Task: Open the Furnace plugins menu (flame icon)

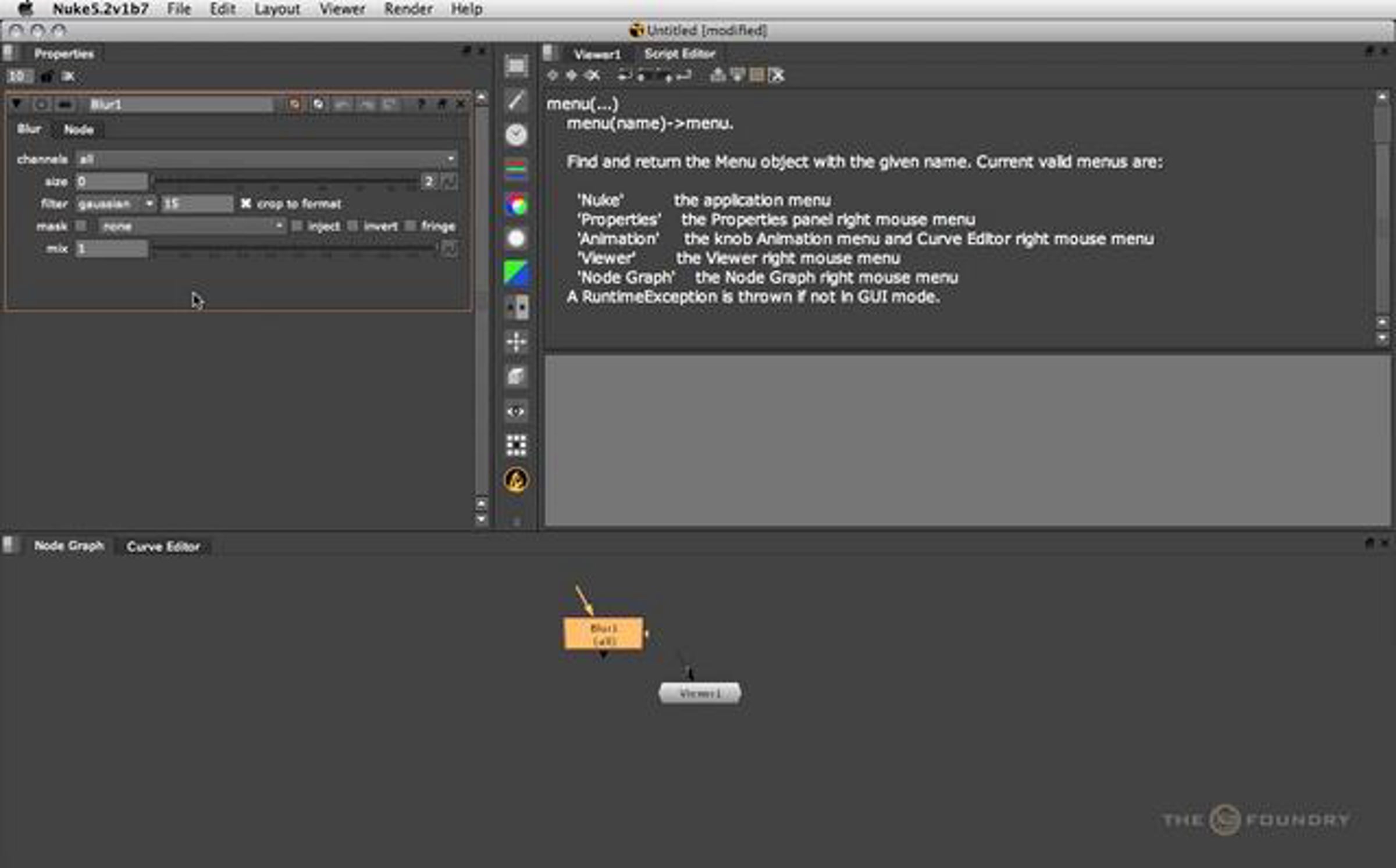Action: coord(516,480)
